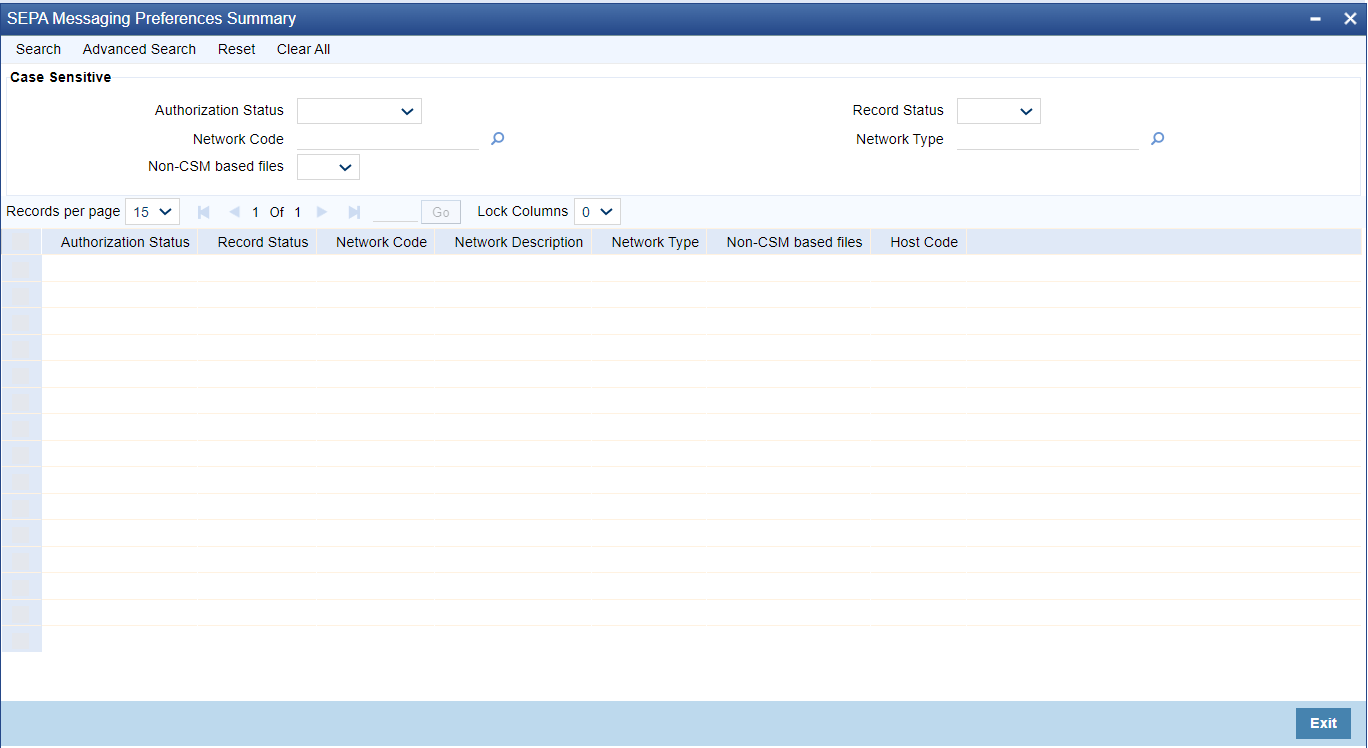The height and width of the screenshot is (748, 1368).
Task: Open Authorization Status dropdown
Action: coord(359,111)
